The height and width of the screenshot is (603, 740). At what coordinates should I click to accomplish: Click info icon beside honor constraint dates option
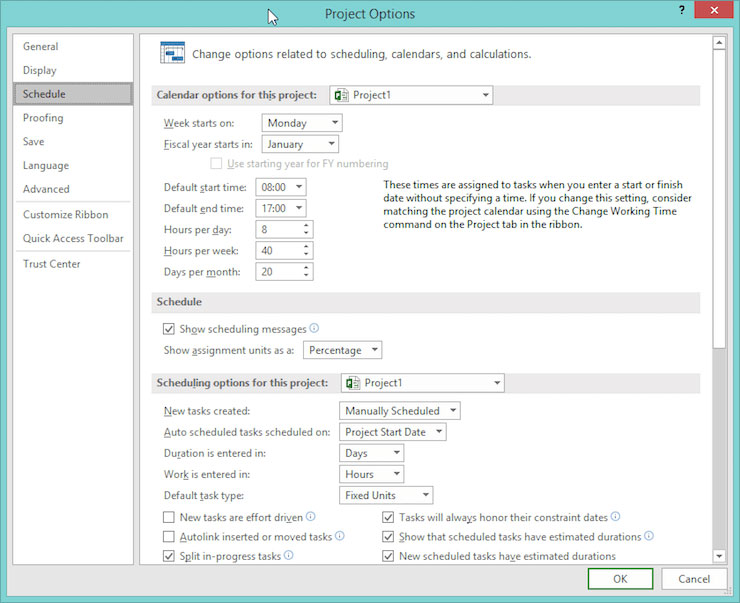(616, 517)
